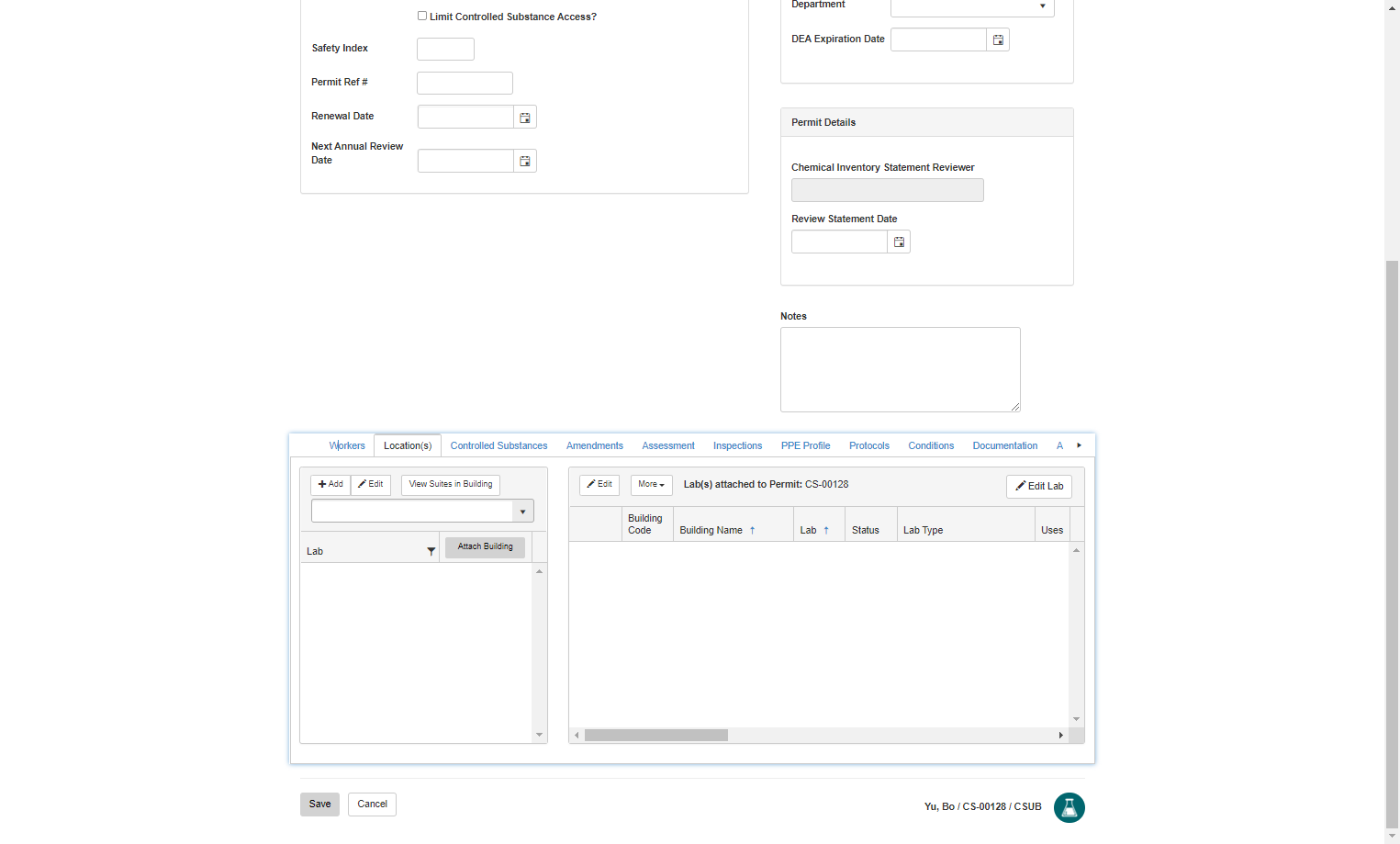Click the Edit button next to Add
This screenshot has width=1400, height=844.
(x=371, y=485)
